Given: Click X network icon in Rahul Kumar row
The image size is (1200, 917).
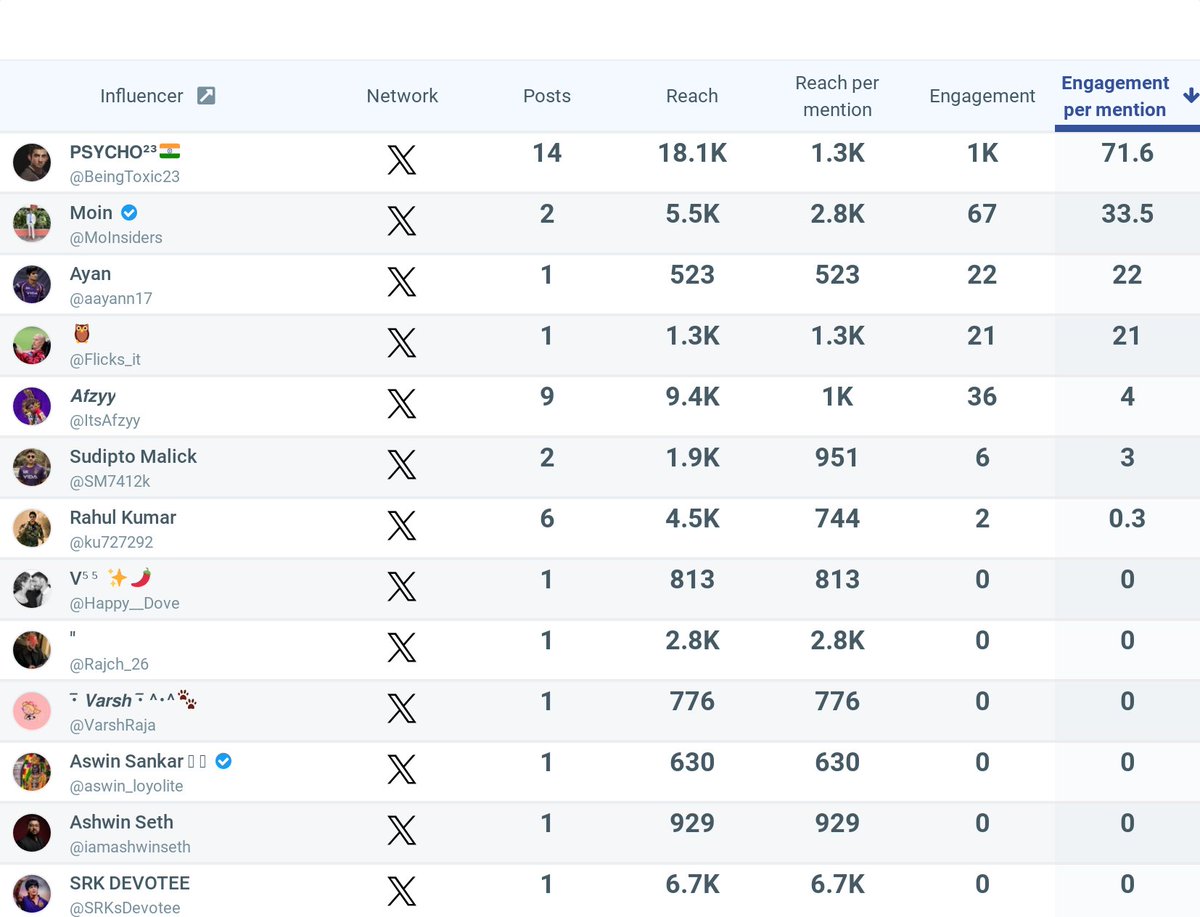Looking at the screenshot, I should 402,527.
